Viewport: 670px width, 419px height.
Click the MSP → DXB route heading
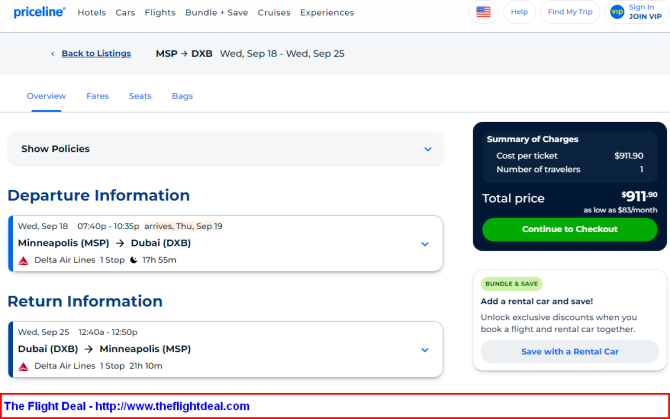click(x=184, y=54)
